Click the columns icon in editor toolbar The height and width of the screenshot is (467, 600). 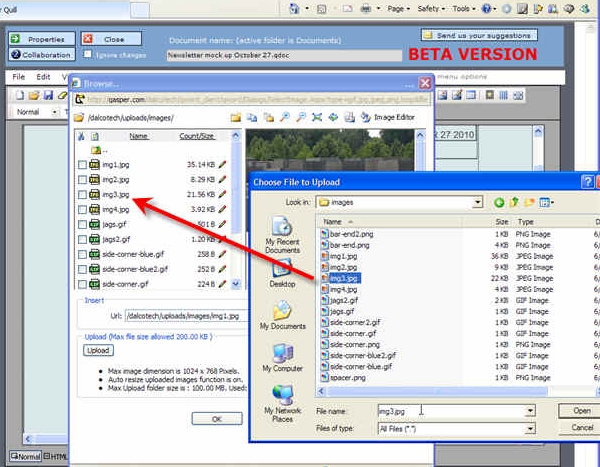point(503,95)
